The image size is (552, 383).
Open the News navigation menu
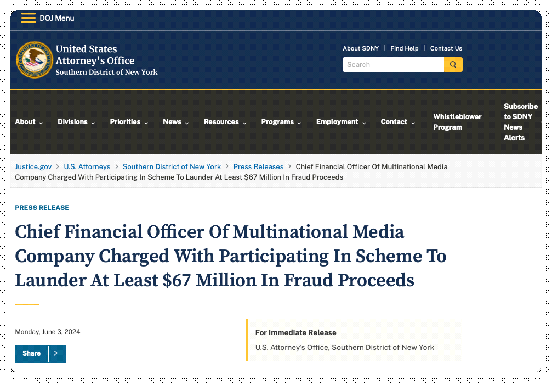pyautogui.click(x=175, y=122)
